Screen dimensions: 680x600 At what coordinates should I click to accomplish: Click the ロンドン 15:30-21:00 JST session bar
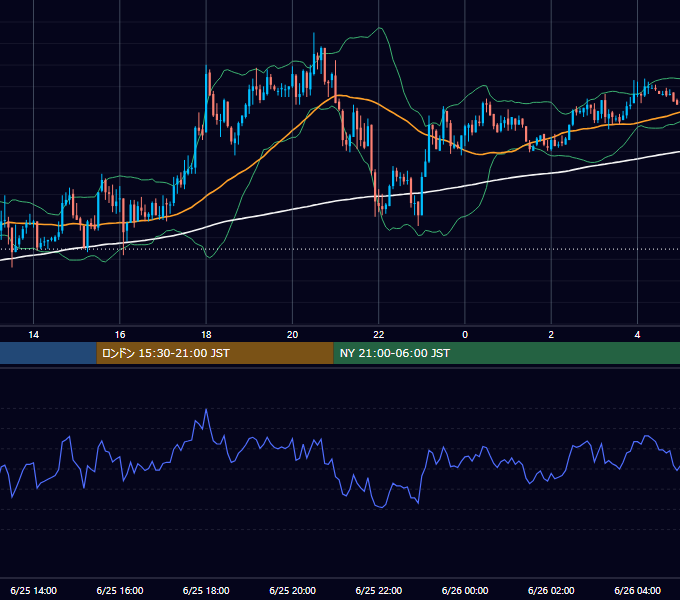(215, 353)
